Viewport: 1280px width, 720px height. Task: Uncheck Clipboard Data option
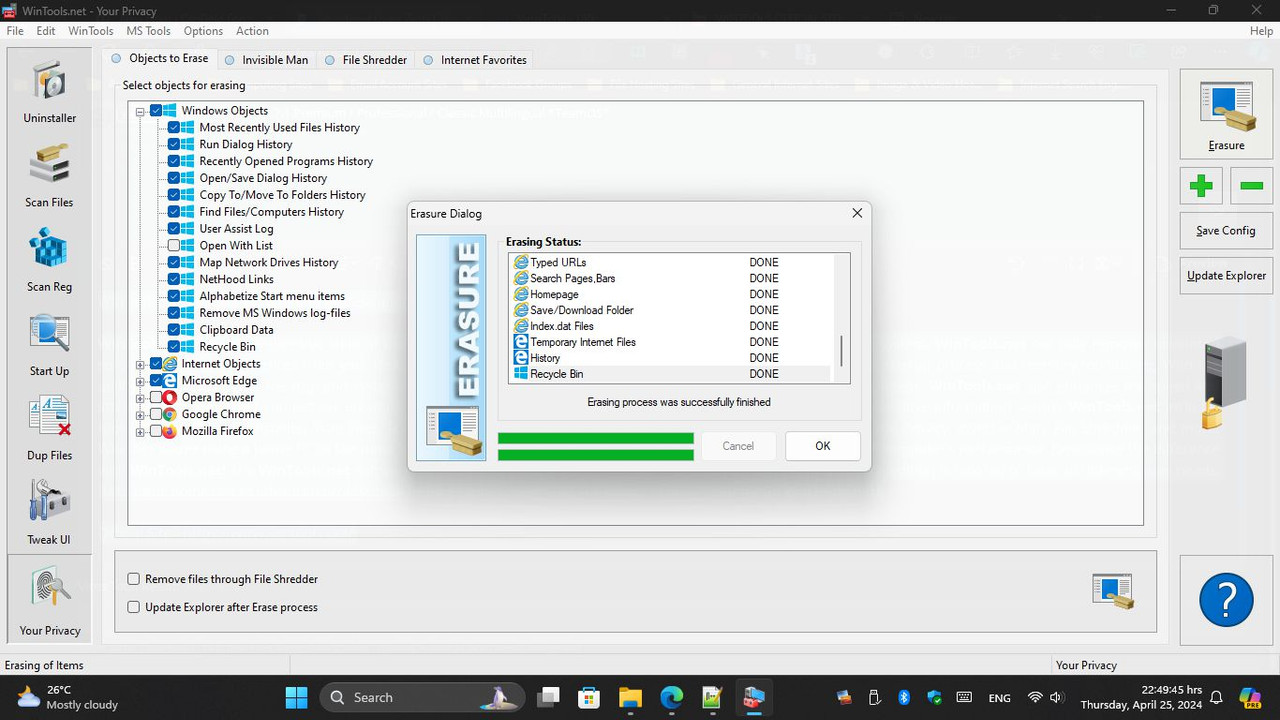click(174, 329)
